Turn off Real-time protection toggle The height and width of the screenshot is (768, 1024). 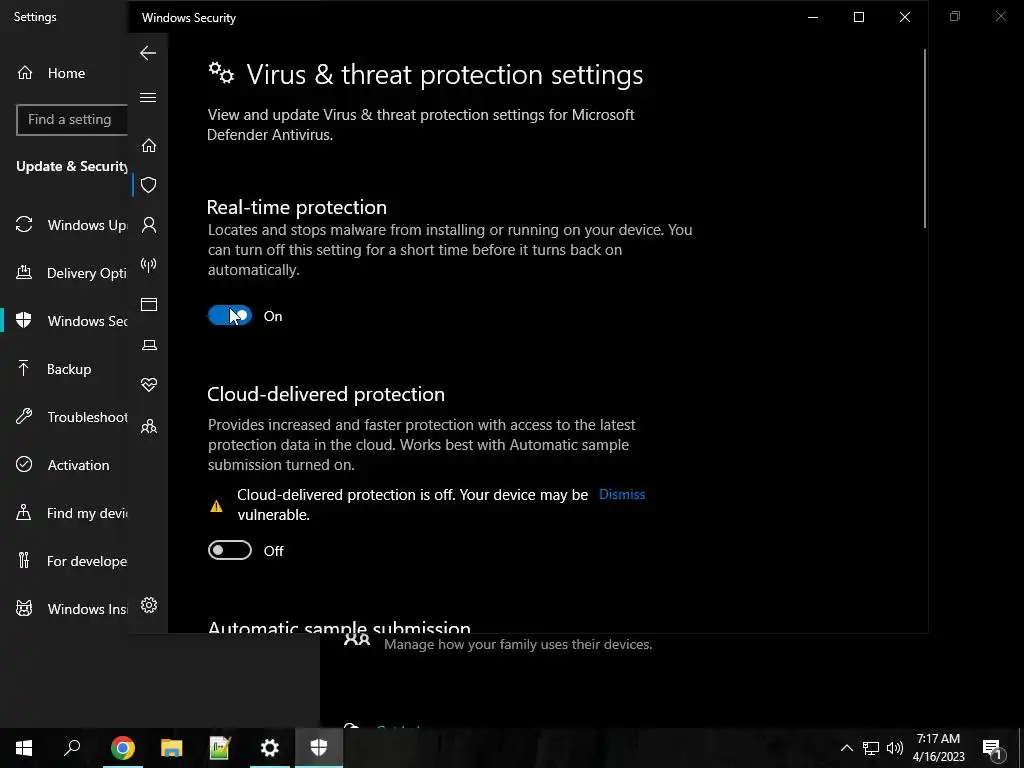[230, 316]
